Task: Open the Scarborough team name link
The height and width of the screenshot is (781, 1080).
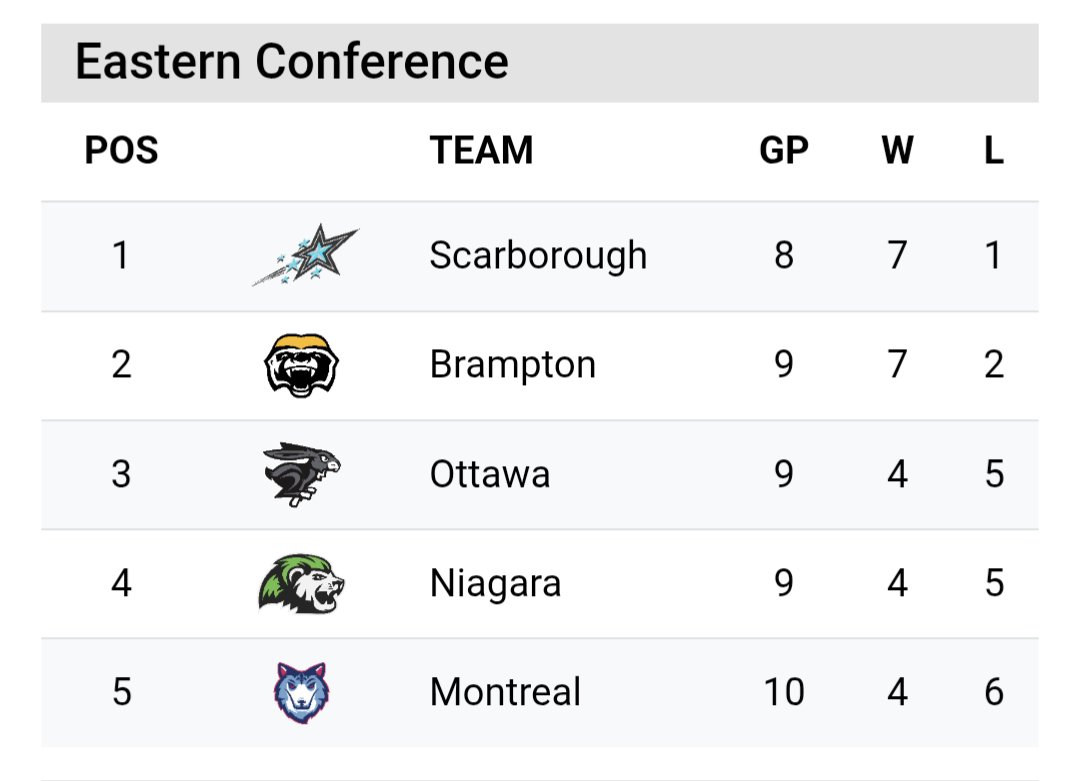Action: 538,256
